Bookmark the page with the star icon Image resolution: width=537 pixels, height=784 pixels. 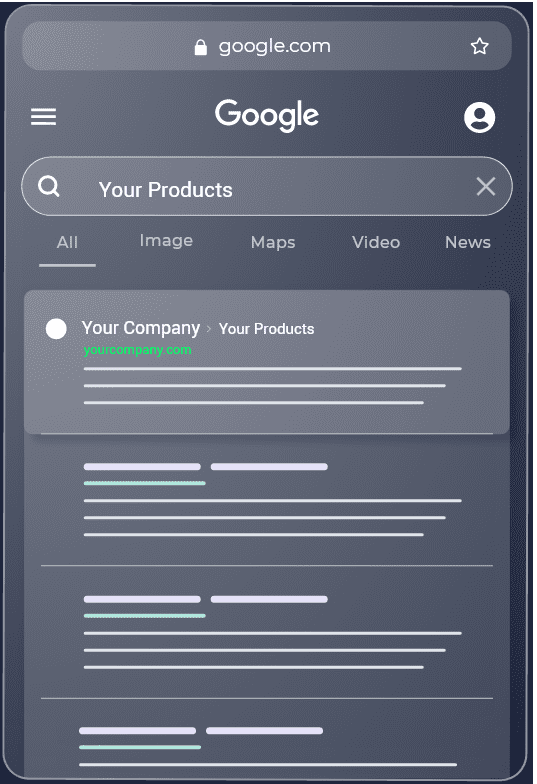click(x=480, y=46)
